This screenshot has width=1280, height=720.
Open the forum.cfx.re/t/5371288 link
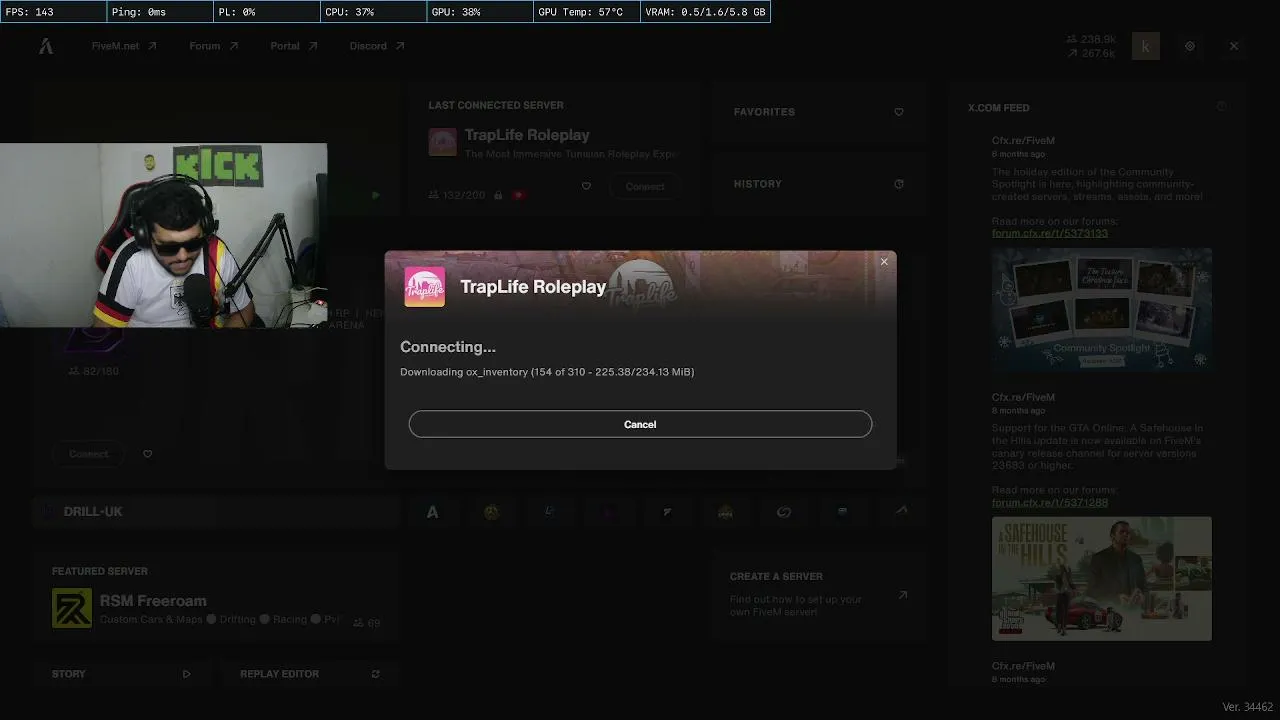pyautogui.click(x=1050, y=502)
